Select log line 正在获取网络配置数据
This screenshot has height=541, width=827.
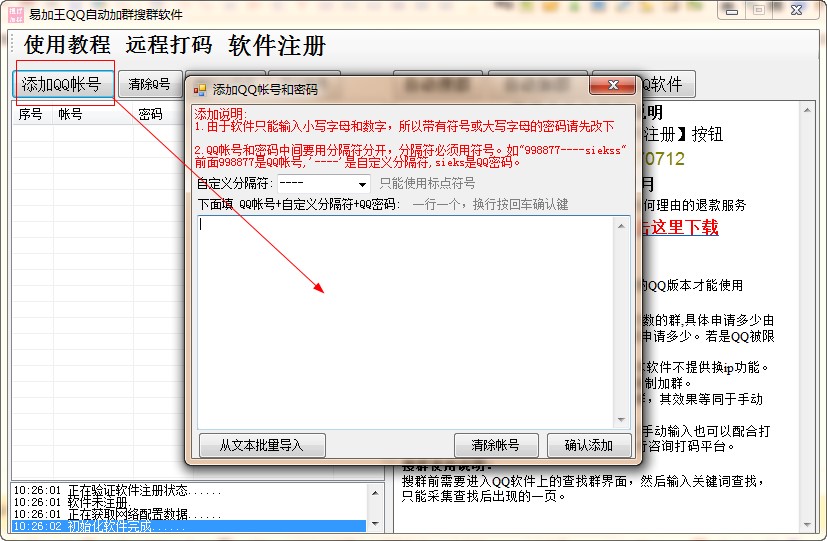pyautogui.click(x=189, y=514)
